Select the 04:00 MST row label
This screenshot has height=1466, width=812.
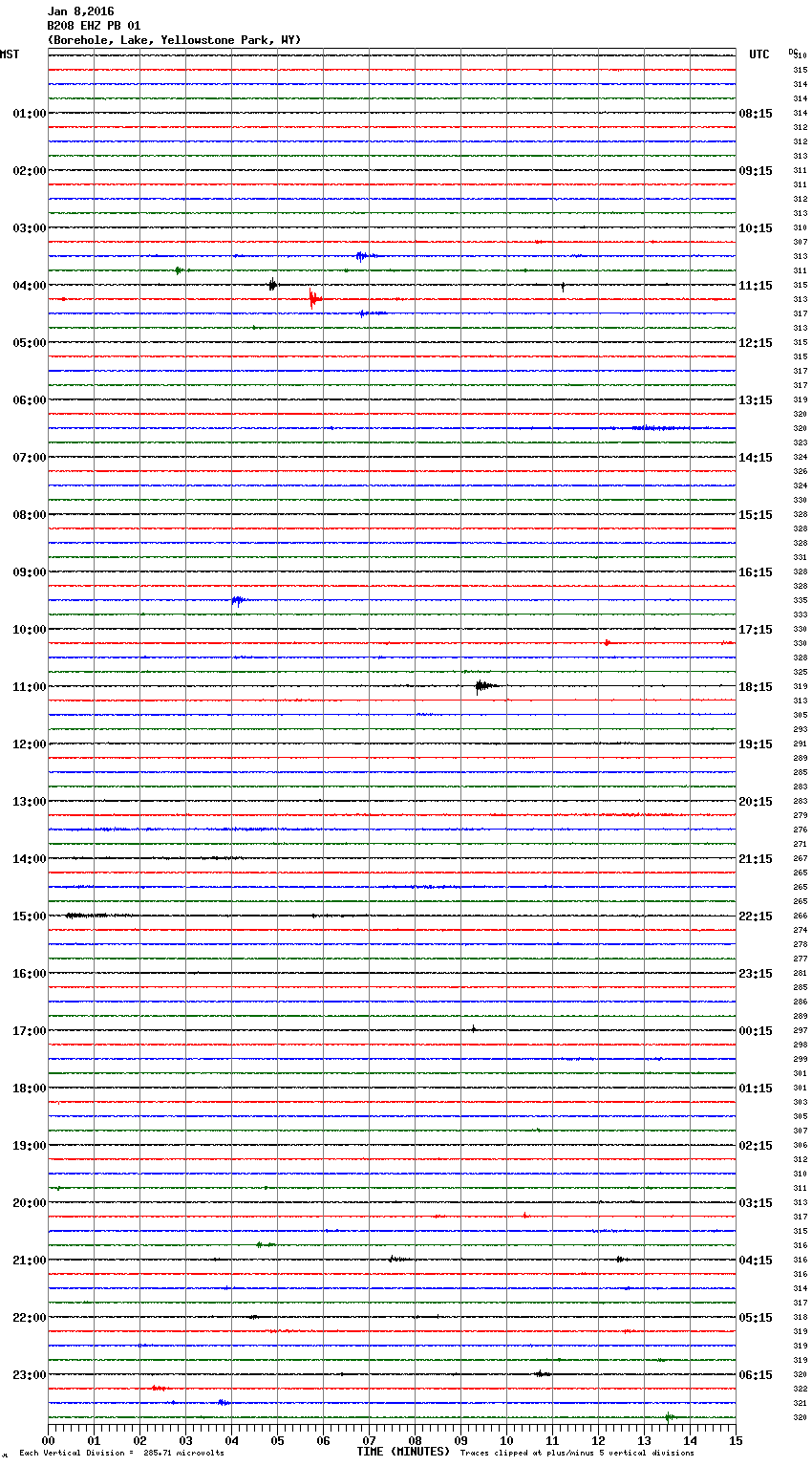30,286
